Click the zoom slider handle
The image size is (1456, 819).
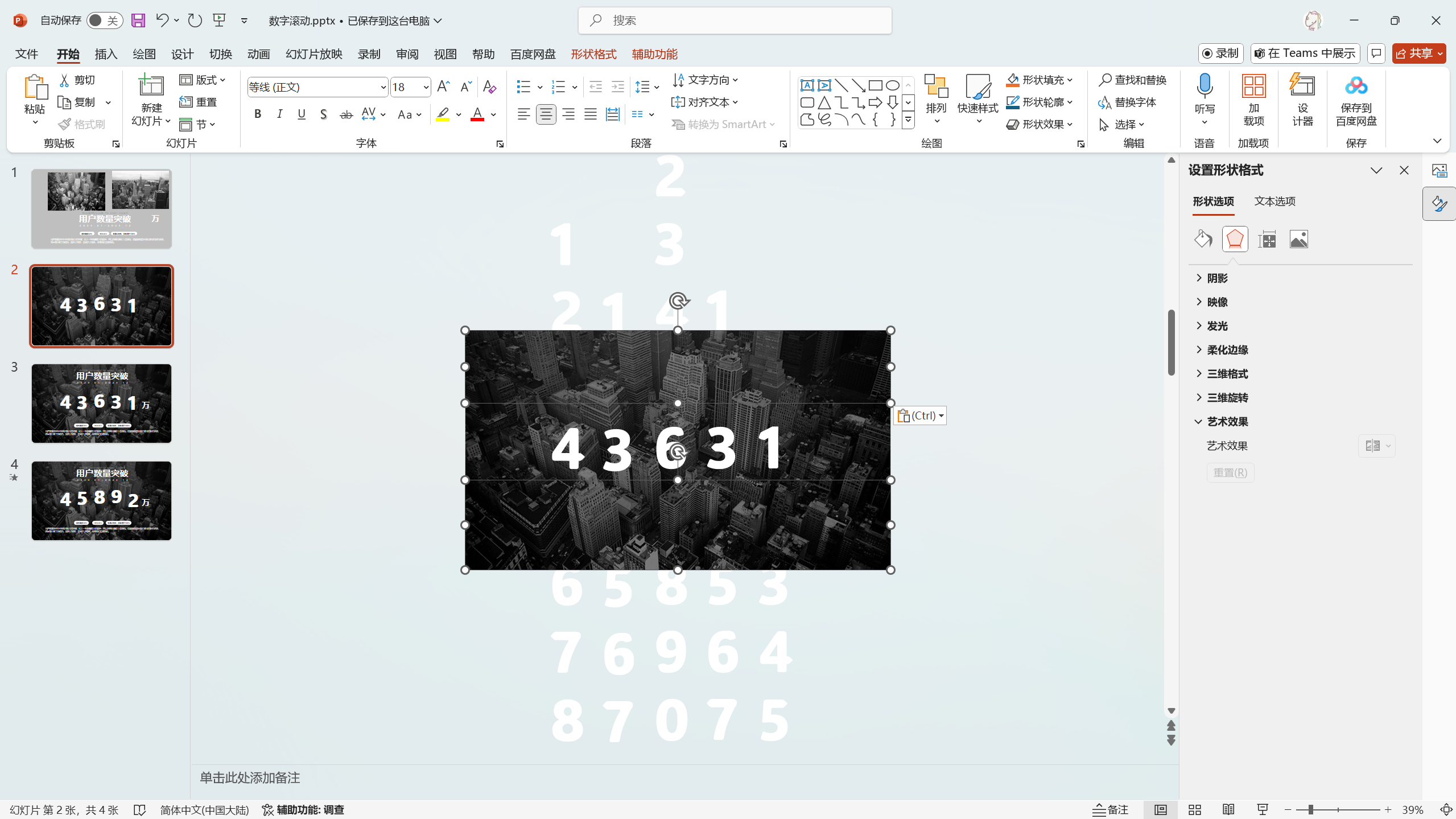1310,809
